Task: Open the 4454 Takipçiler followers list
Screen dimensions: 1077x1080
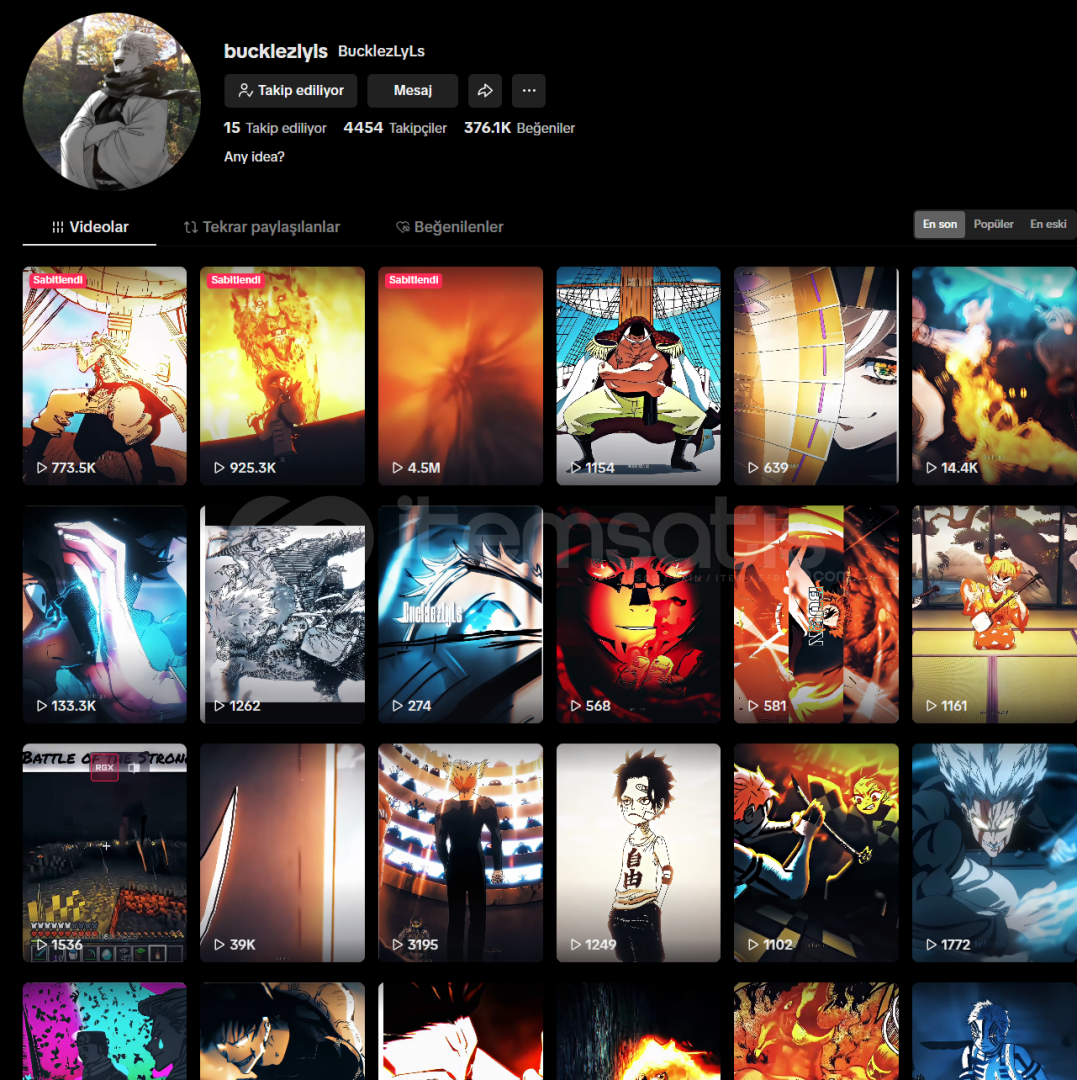Action: (x=395, y=128)
